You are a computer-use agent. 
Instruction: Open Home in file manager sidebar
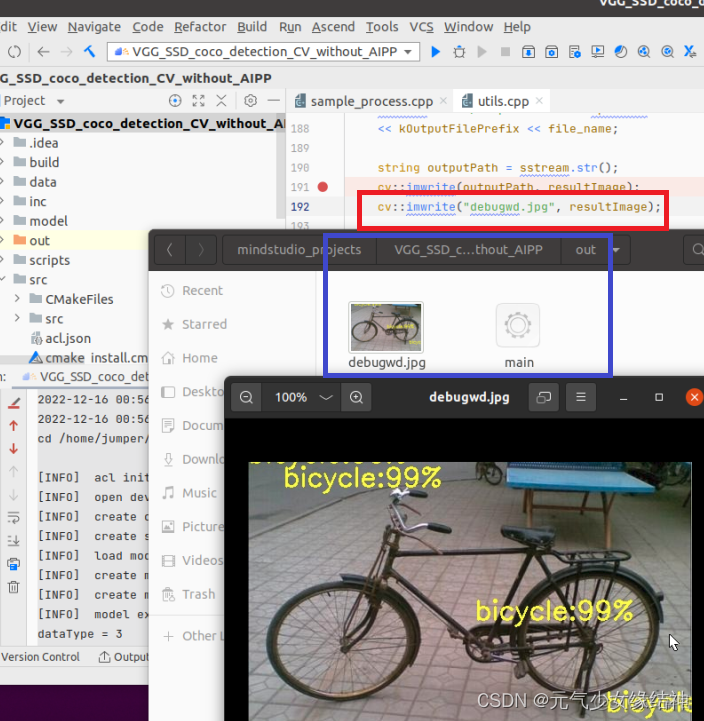200,358
